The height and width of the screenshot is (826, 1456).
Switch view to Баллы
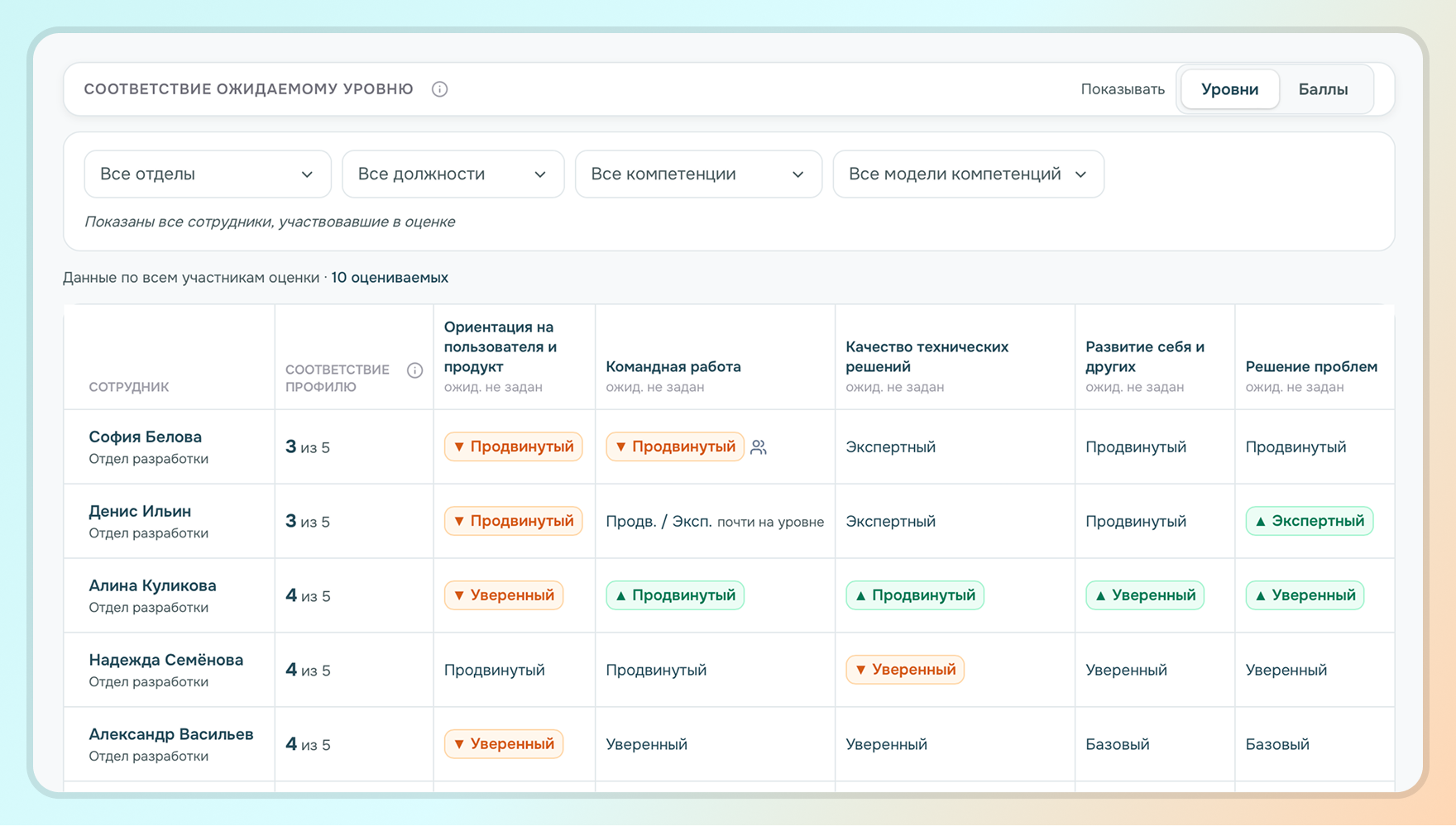point(1323,89)
